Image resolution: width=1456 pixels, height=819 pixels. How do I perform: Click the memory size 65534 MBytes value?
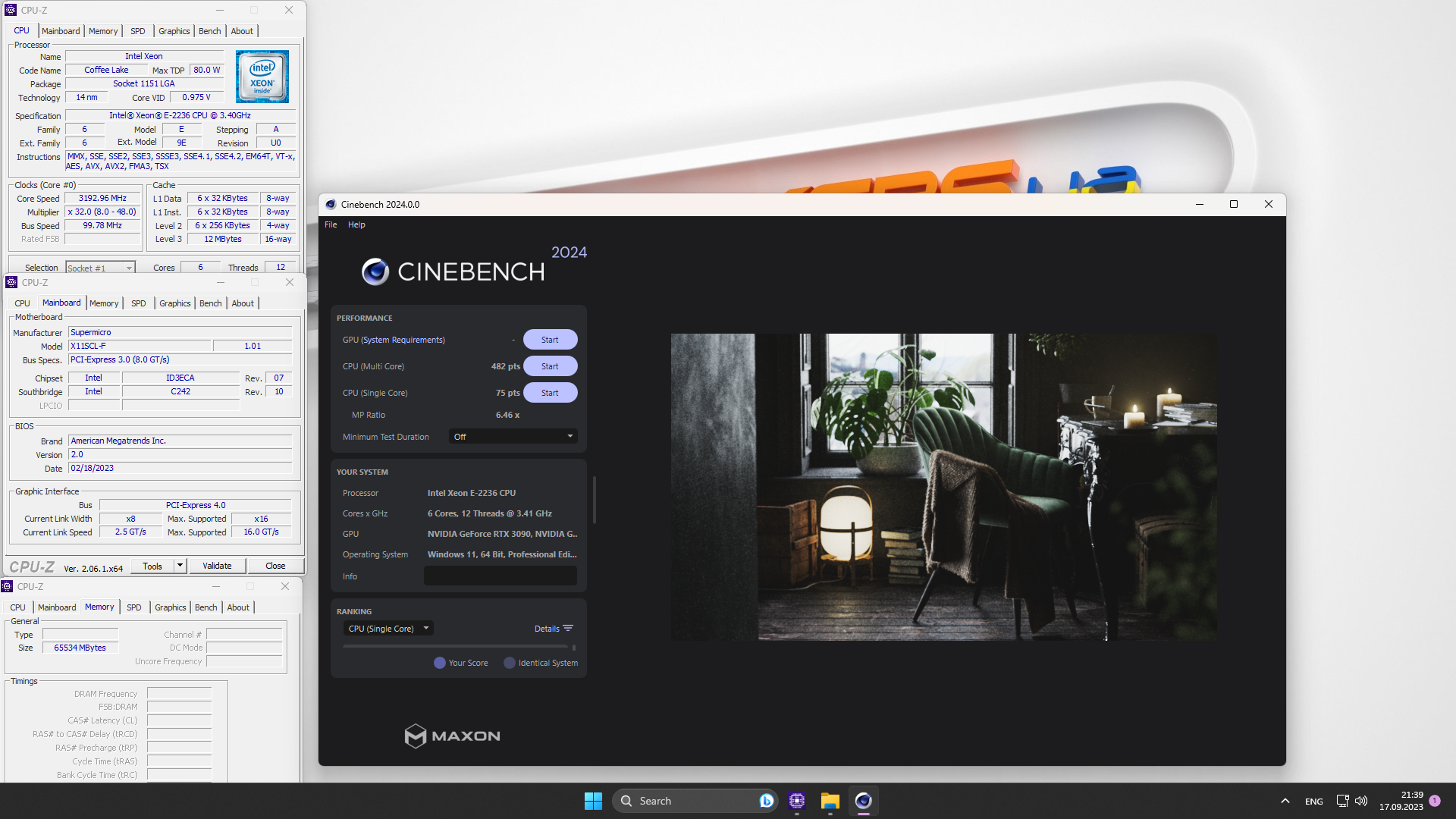pos(80,648)
